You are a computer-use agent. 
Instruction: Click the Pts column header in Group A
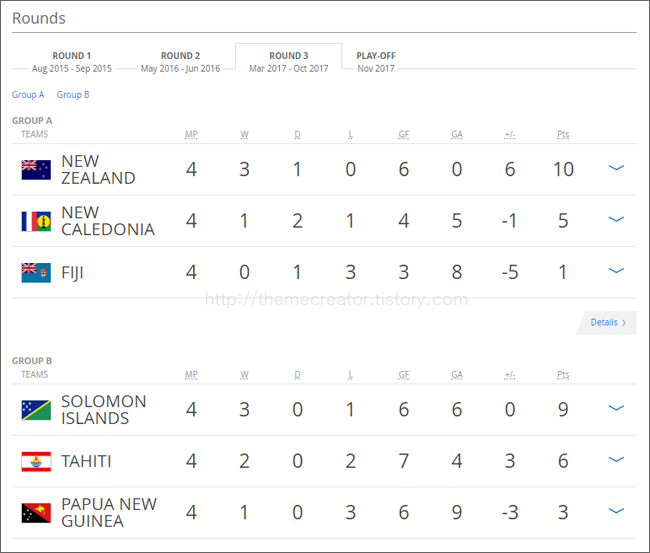[563, 134]
